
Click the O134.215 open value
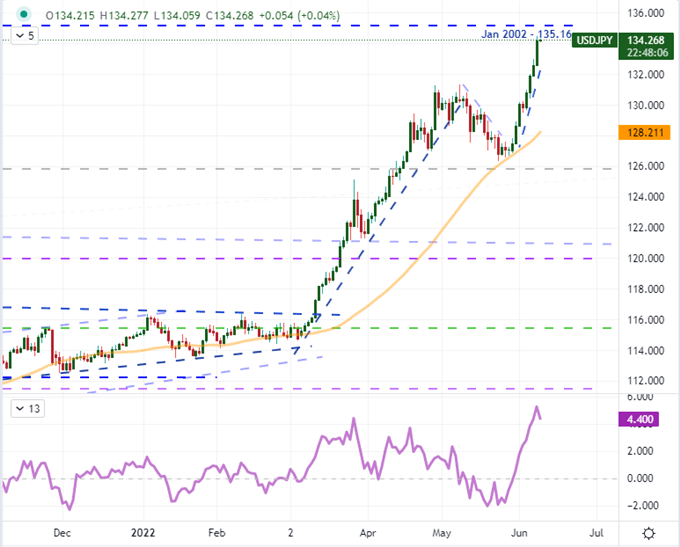point(70,16)
